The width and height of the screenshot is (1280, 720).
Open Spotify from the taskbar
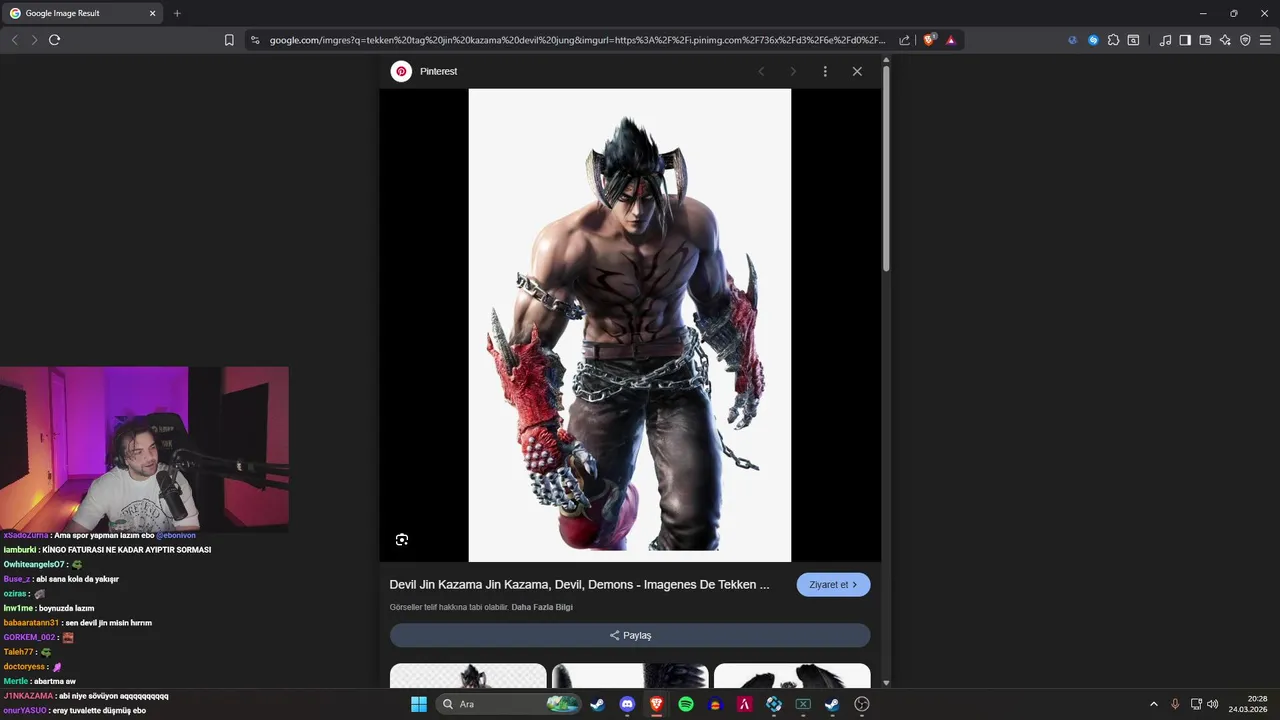[686, 704]
